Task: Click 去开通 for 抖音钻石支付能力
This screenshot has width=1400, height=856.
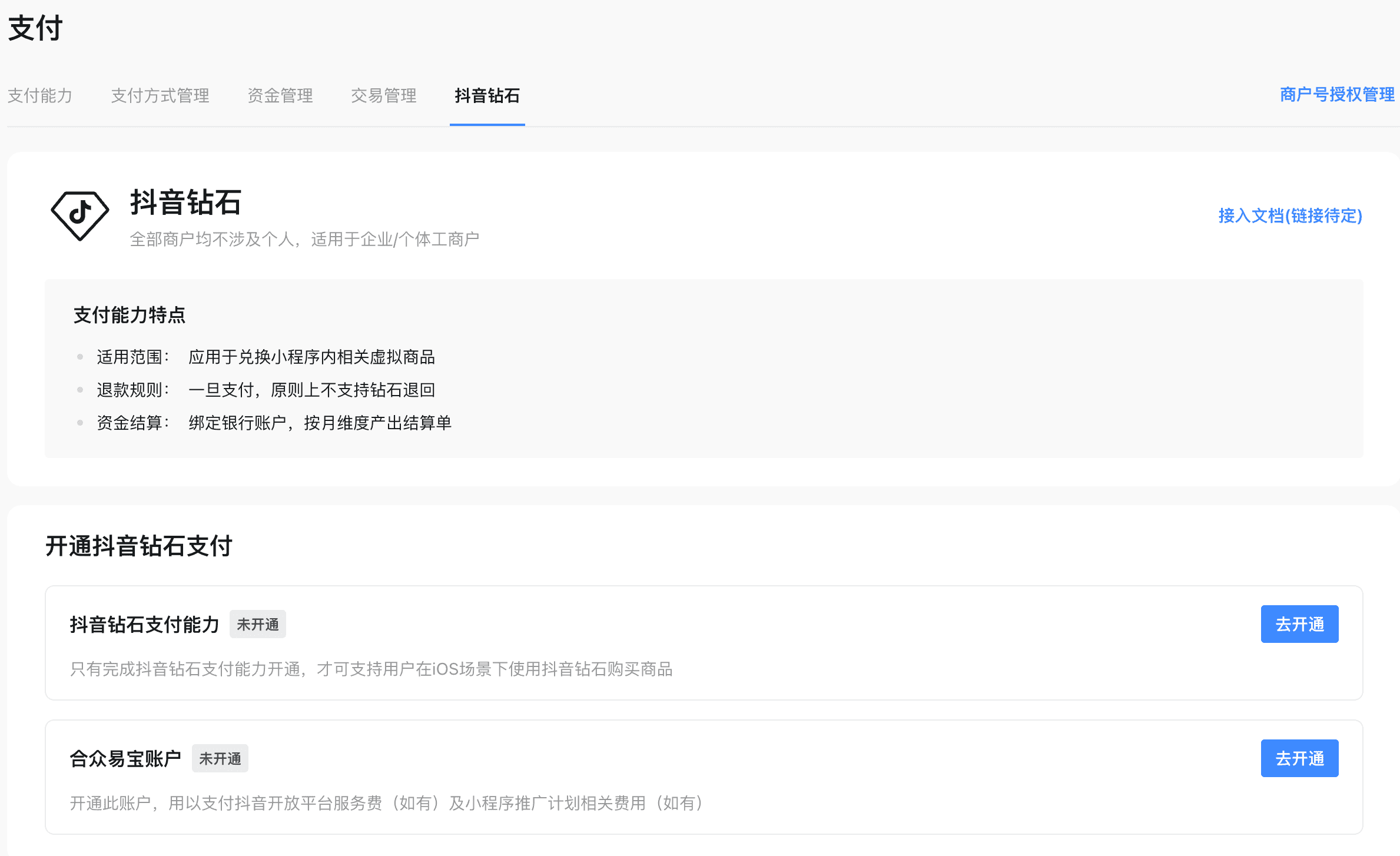Action: point(1299,624)
